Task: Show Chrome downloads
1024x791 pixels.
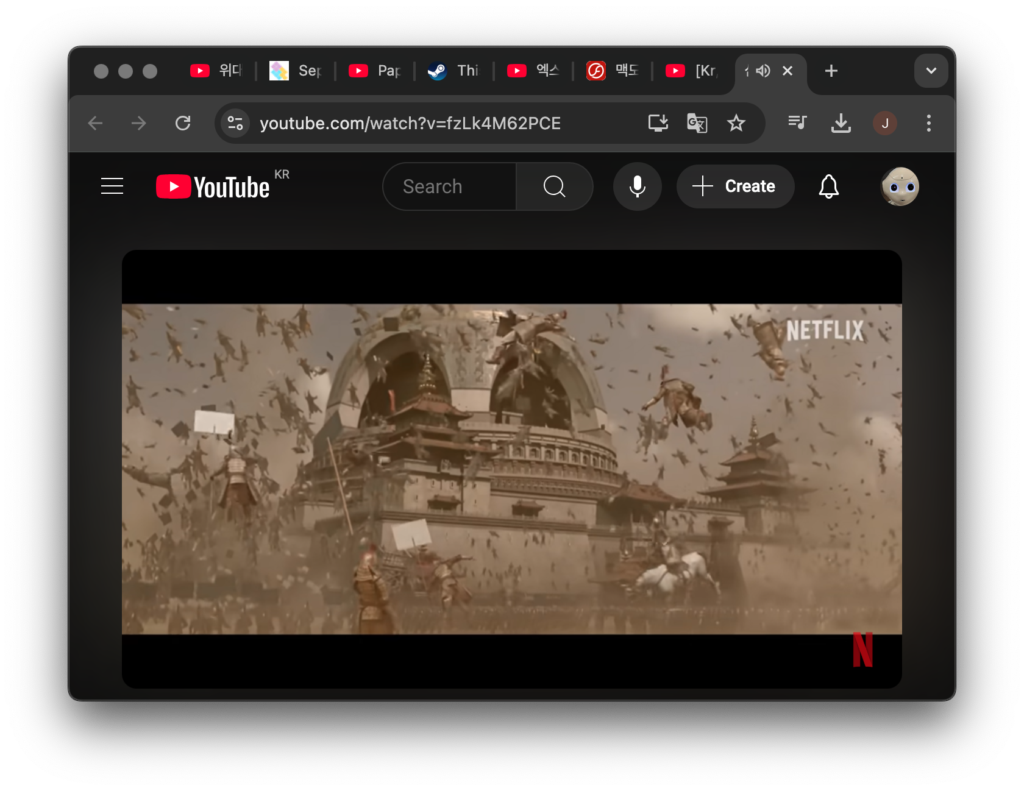Action: tap(841, 123)
